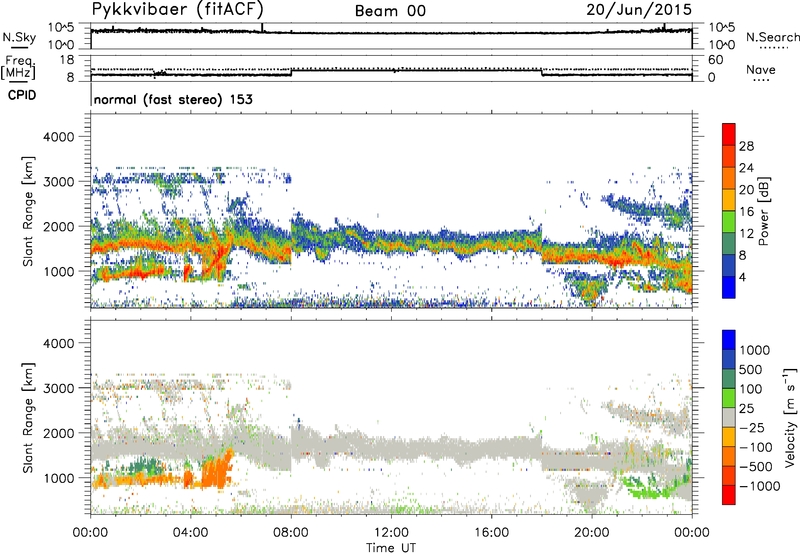Click the date "20/Jun/2015"
Image resolution: width=800 pixels, height=554 pixels.
pos(639,10)
